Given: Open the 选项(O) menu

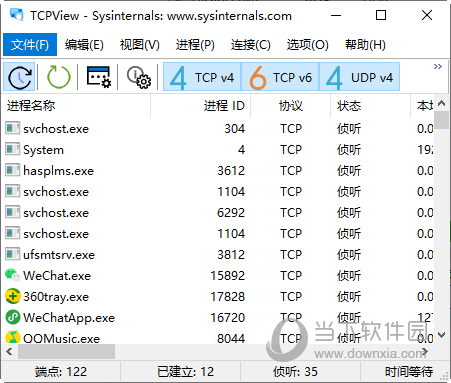Looking at the screenshot, I should 307,44.
